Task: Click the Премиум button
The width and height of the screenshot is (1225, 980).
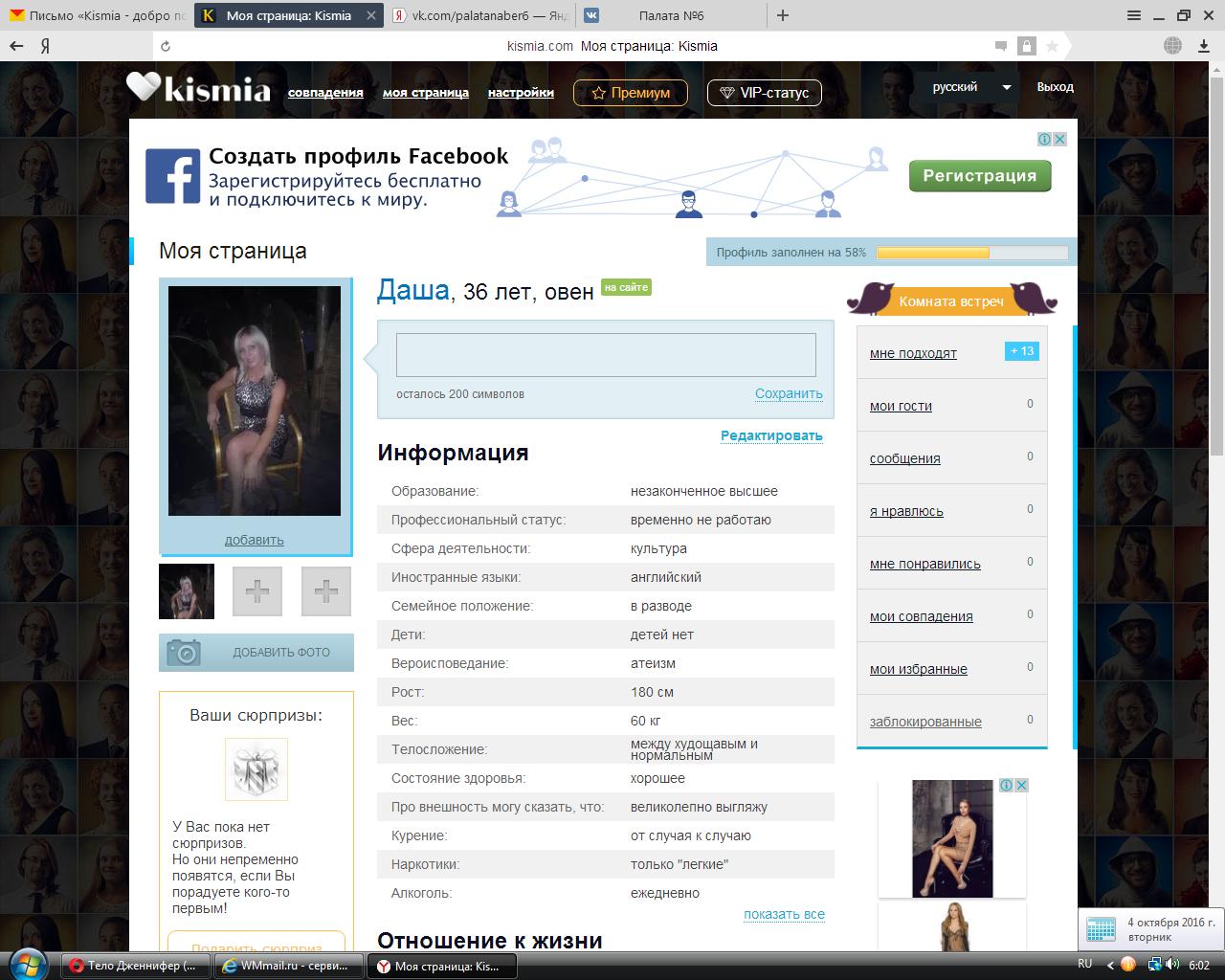Action: pyautogui.click(x=631, y=93)
